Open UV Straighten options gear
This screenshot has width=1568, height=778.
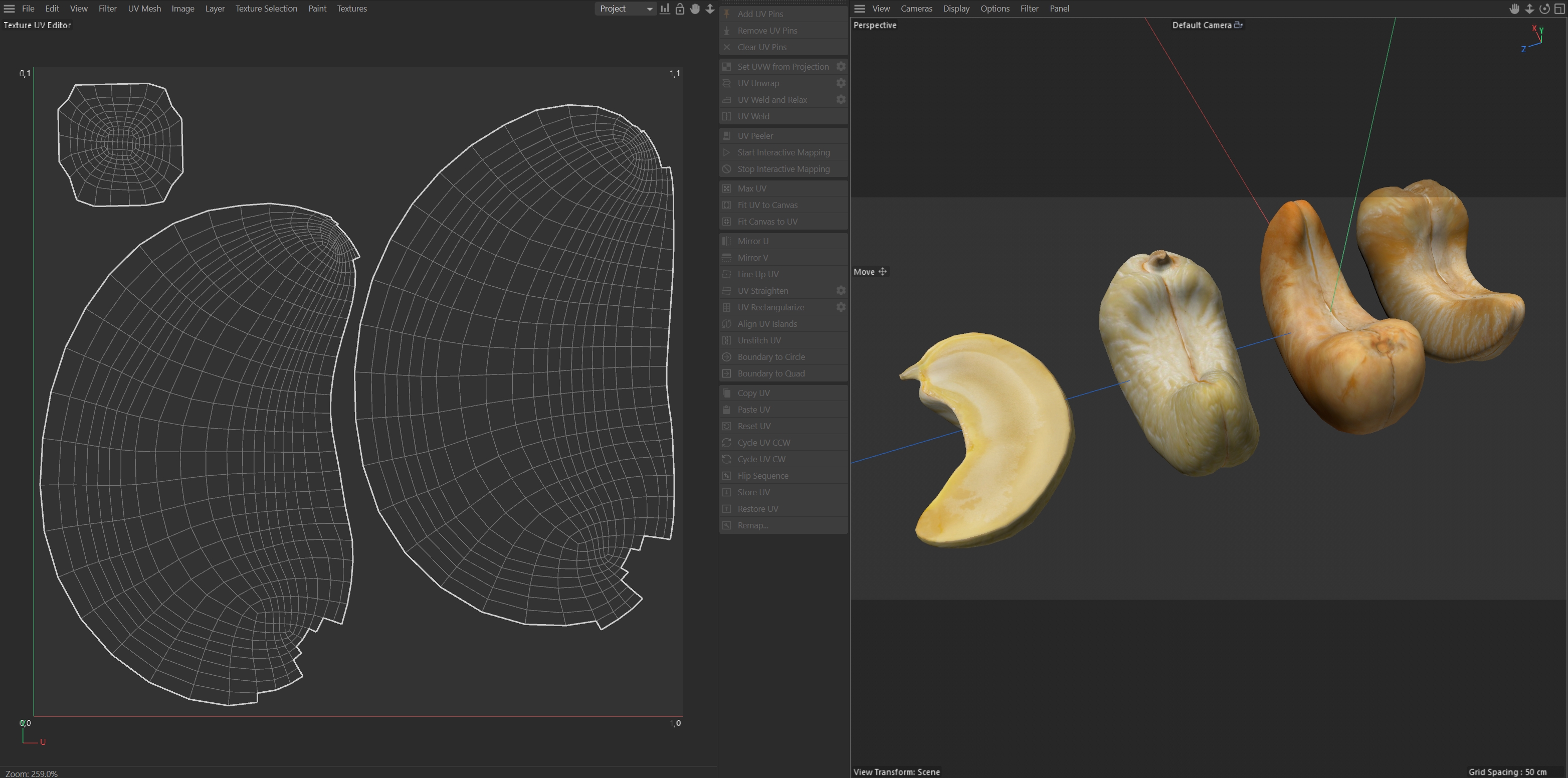tap(841, 290)
